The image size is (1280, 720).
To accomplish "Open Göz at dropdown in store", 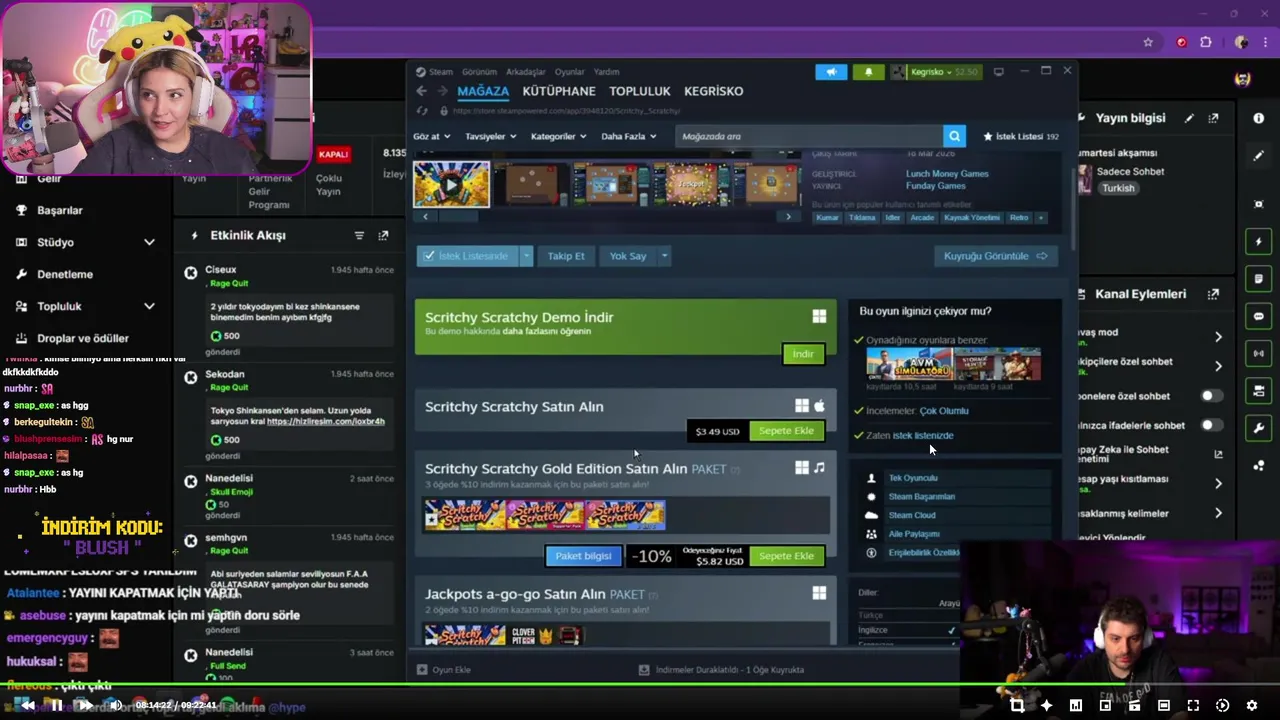I will [x=432, y=136].
